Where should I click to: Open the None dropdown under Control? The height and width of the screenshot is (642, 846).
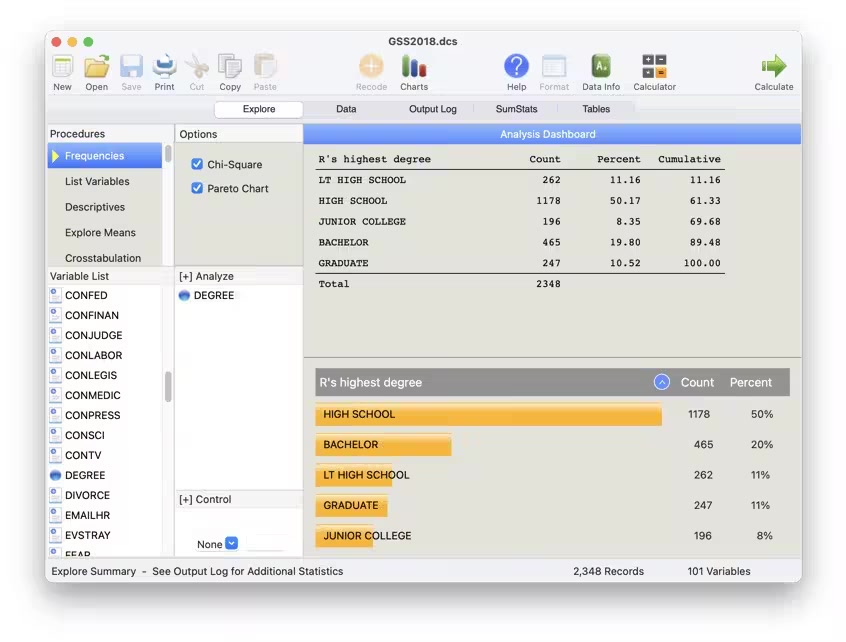click(232, 544)
